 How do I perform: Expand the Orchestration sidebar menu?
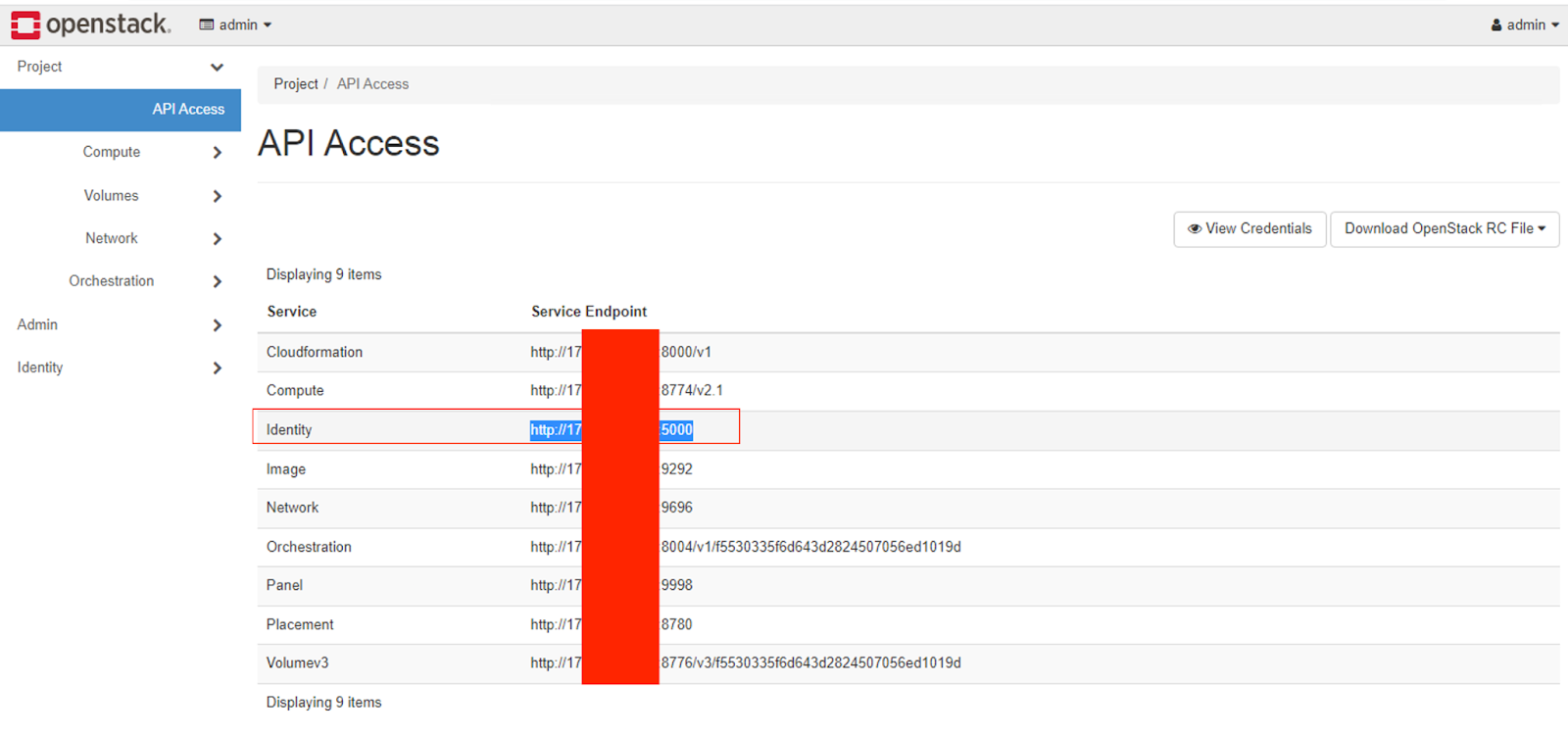(121, 281)
